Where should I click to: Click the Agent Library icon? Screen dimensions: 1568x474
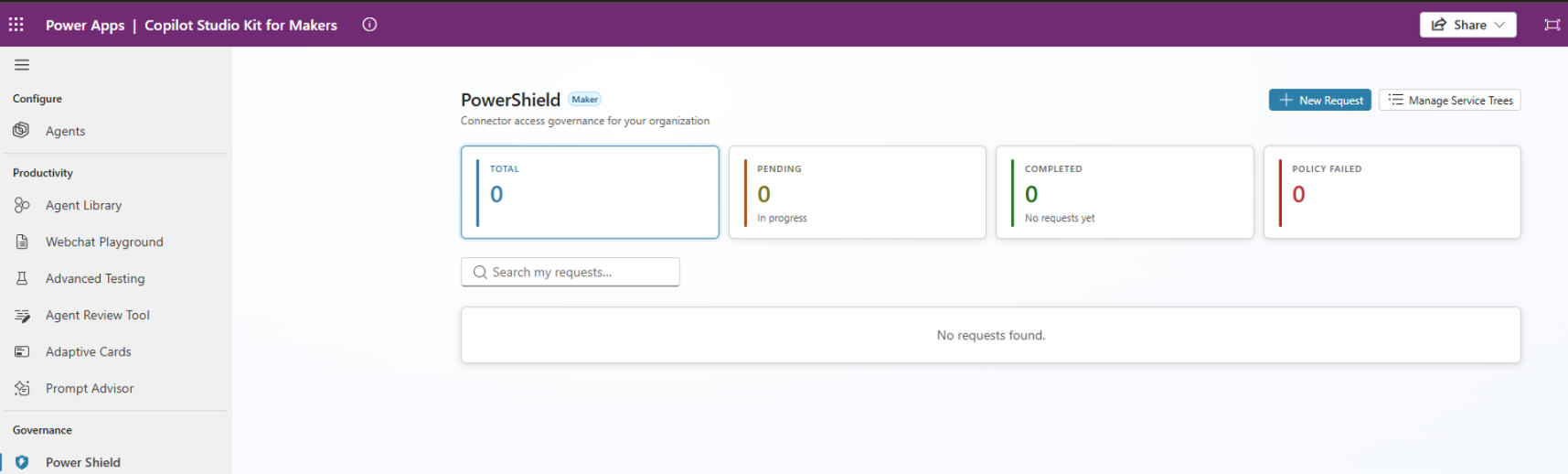[x=22, y=205]
